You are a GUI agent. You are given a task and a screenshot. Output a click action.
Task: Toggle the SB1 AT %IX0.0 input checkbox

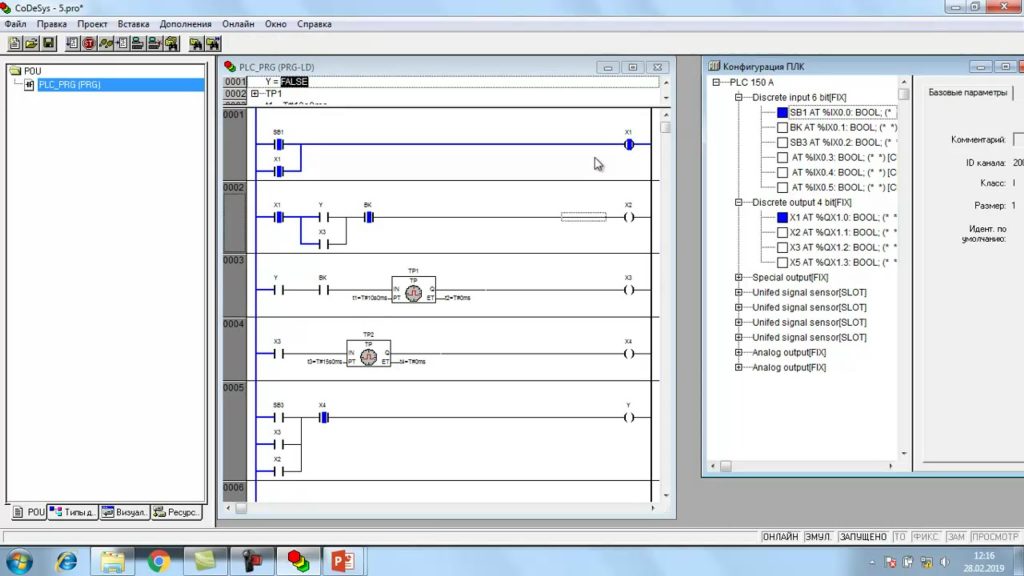click(782, 112)
